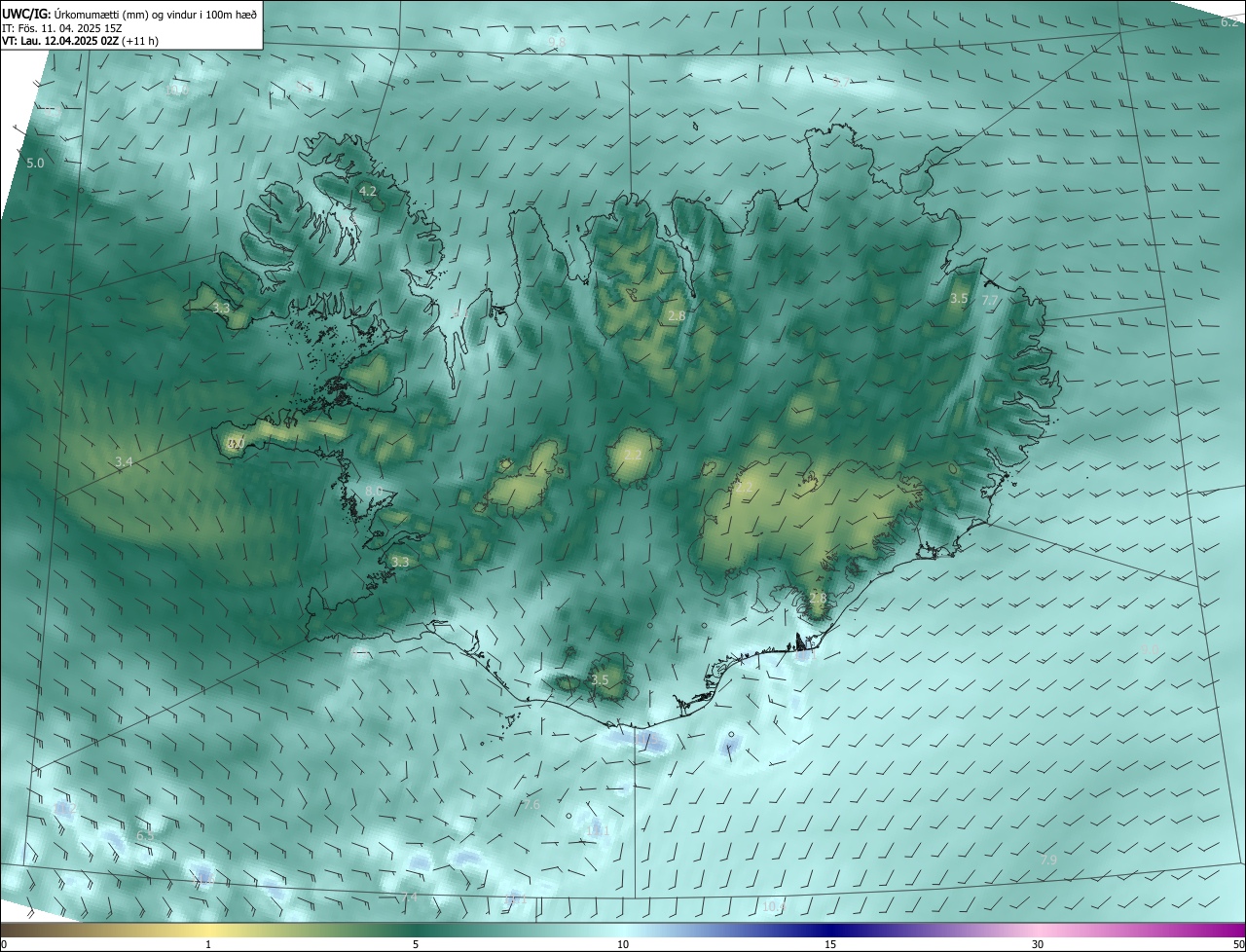1246x952 pixels.
Task: Click the color scale tick label 0
Action: pos(3,944)
